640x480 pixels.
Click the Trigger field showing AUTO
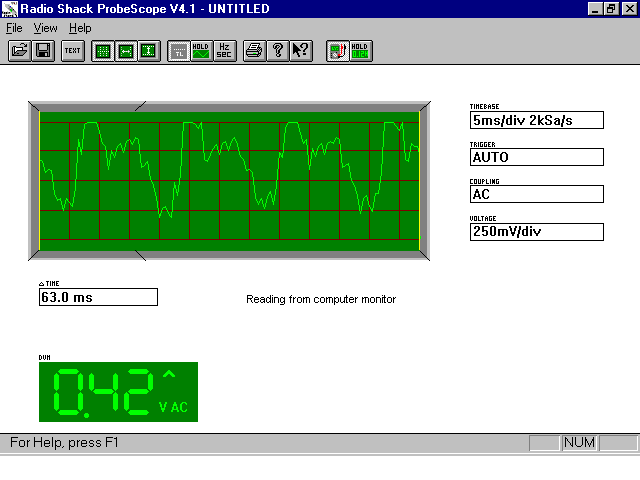pos(537,157)
